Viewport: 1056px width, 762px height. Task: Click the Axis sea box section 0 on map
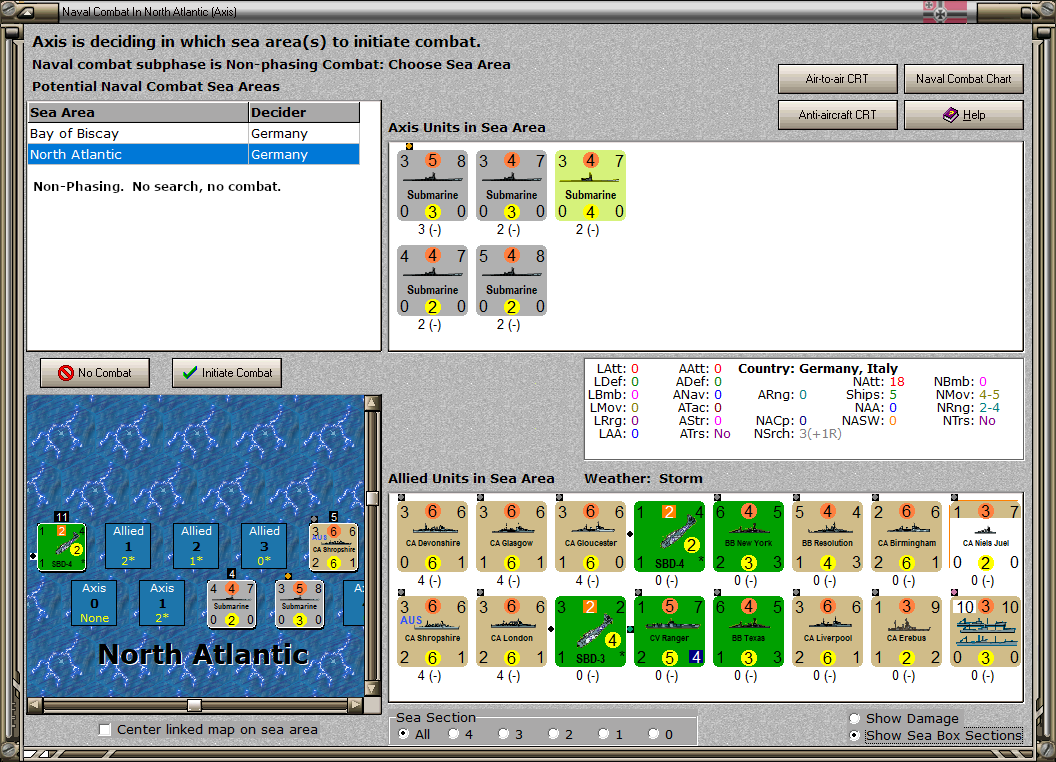click(94, 603)
